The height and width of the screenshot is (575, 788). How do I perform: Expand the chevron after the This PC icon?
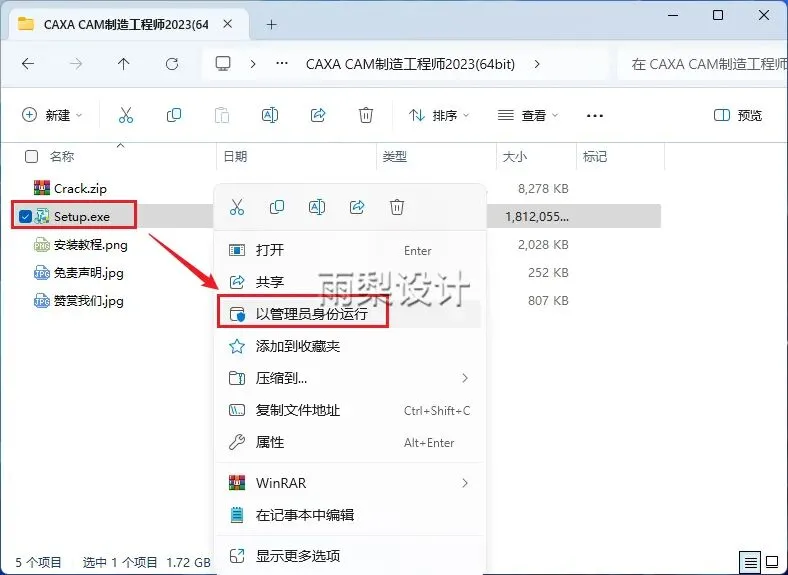click(253, 64)
